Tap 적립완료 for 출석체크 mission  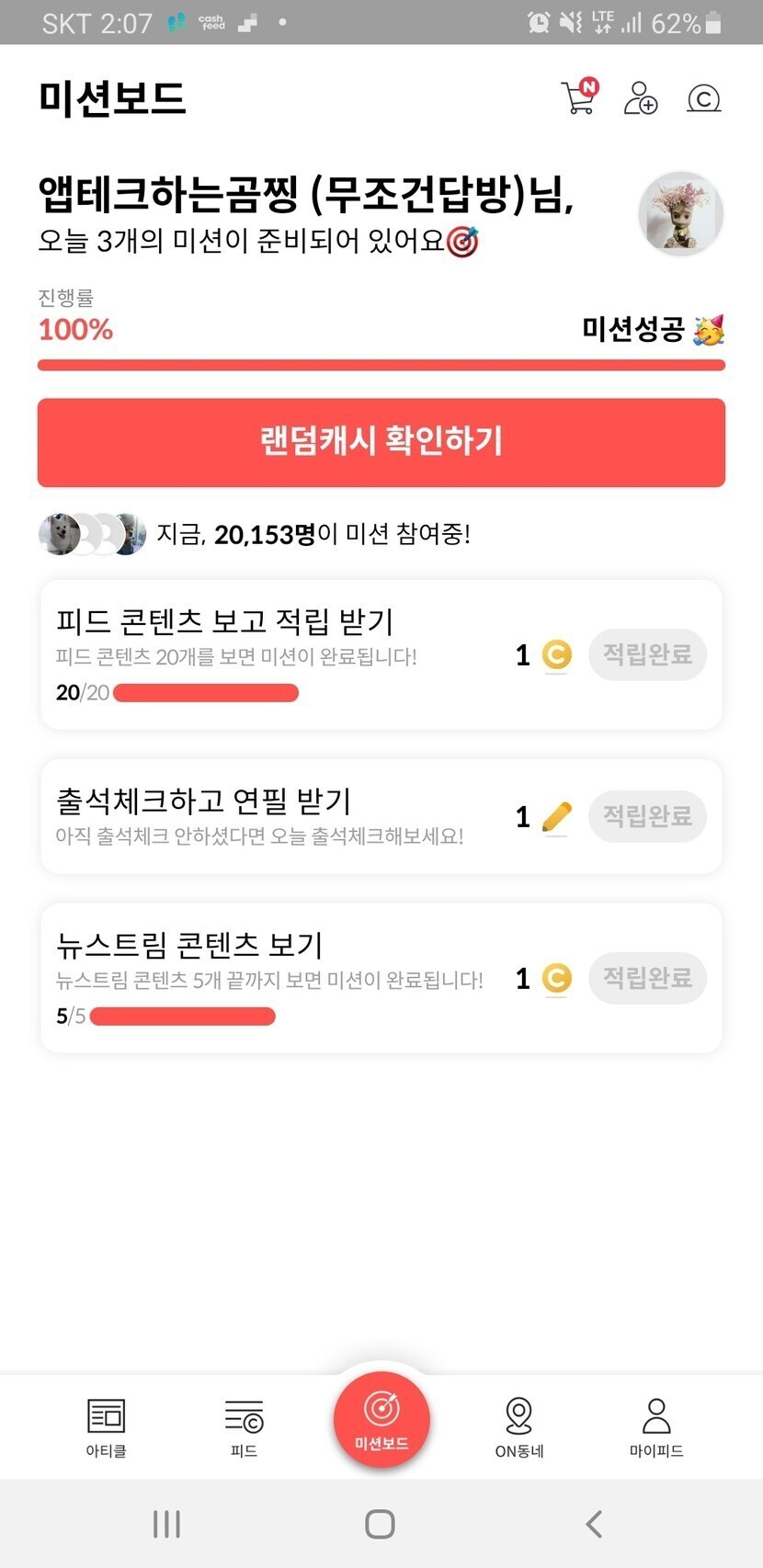coord(647,816)
